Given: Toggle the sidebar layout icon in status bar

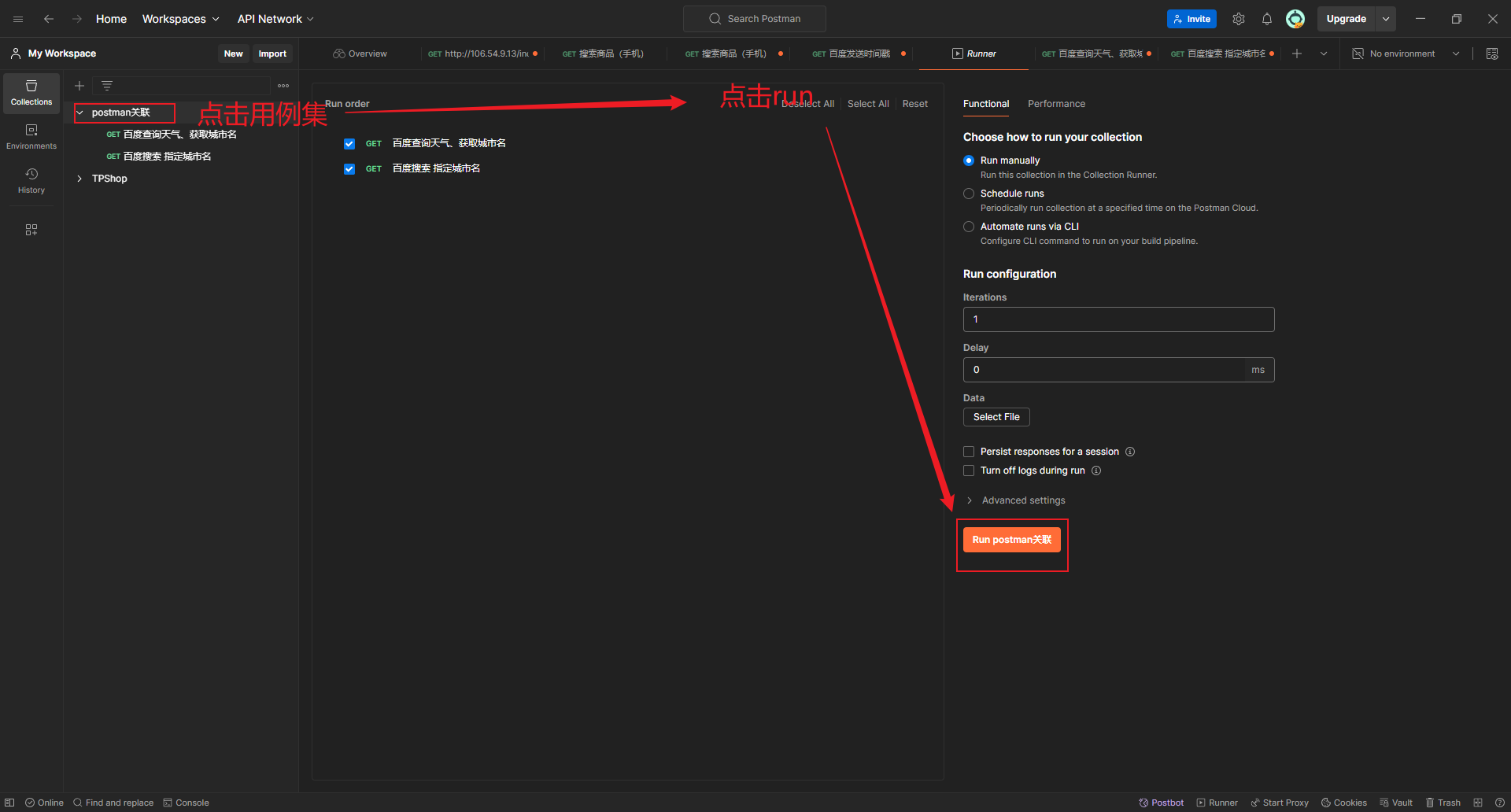Looking at the screenshot, I should 9,803.
